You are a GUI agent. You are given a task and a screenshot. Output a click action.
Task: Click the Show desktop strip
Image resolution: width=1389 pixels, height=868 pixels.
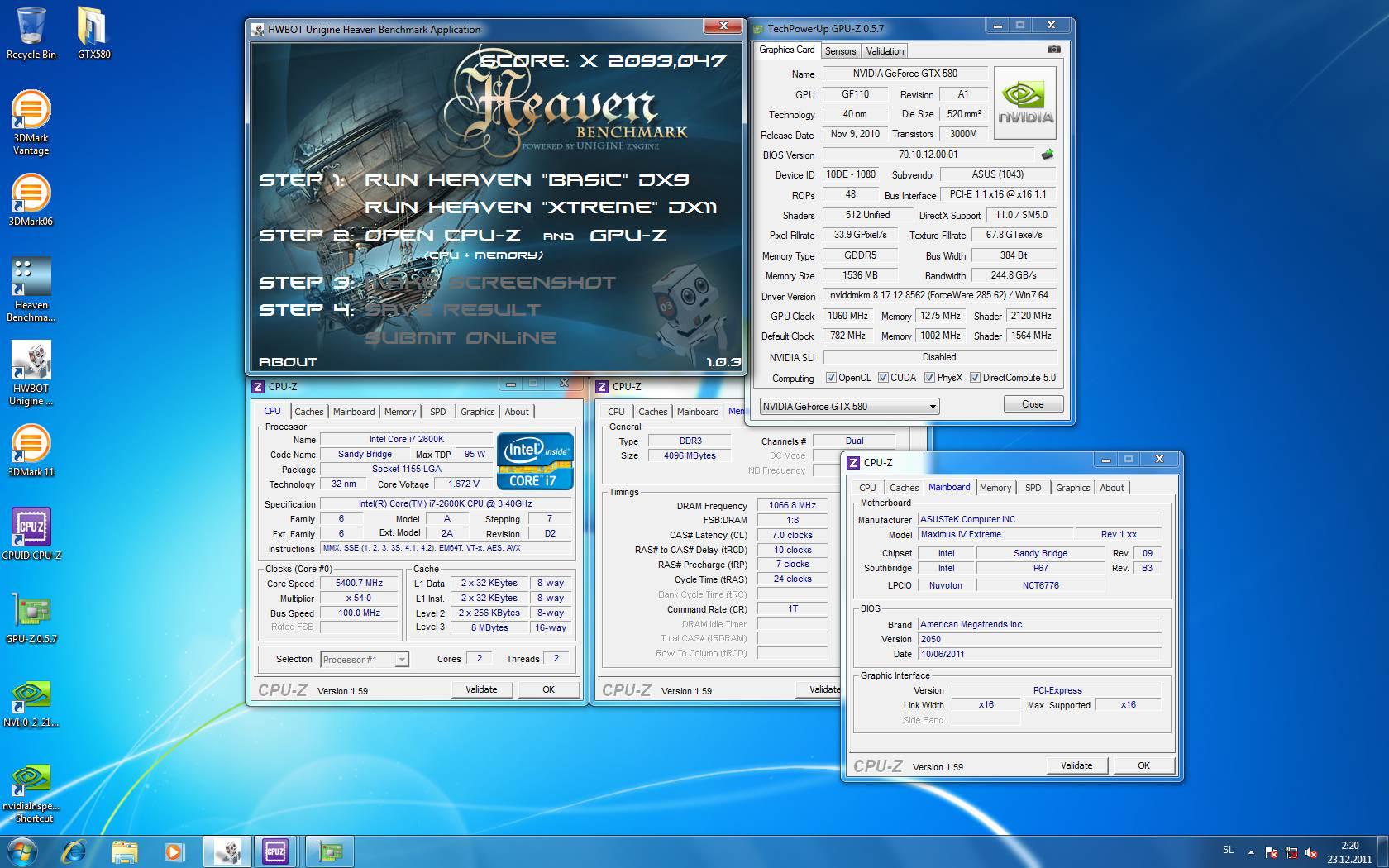coord(1383,851)
